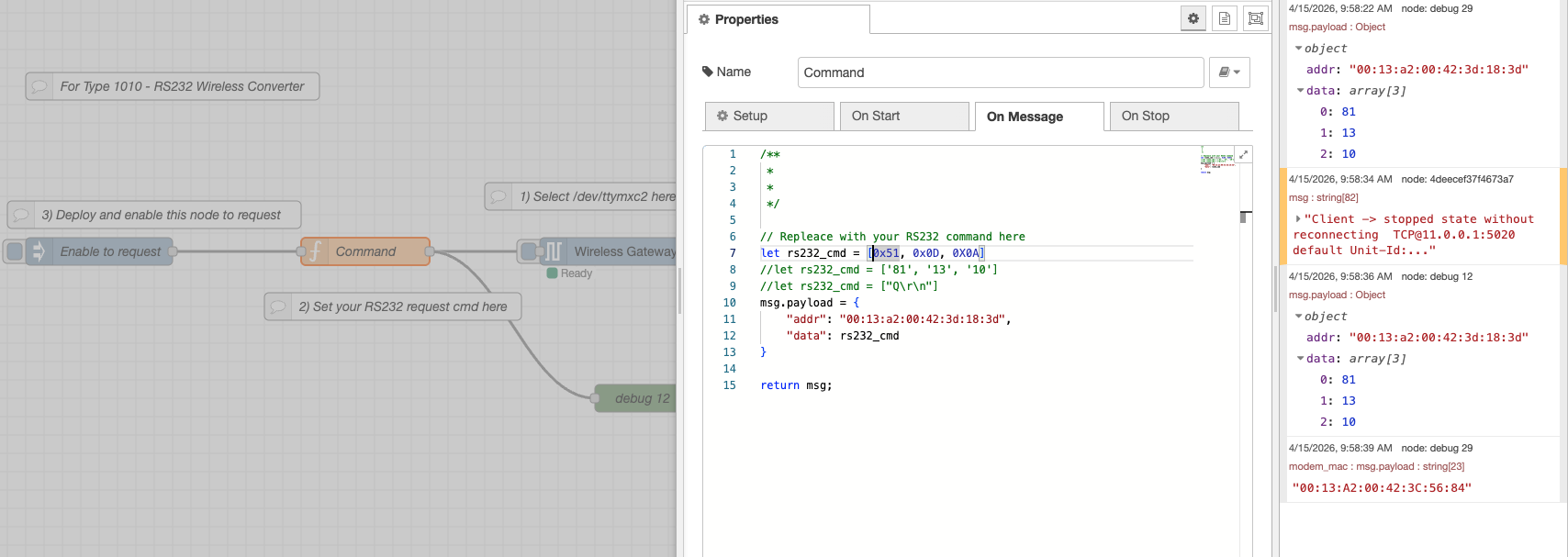Select the debug 12 node on canvas
Image resolution: width=1568 pixels, height=557 pixels.
[x=641, y=398]
